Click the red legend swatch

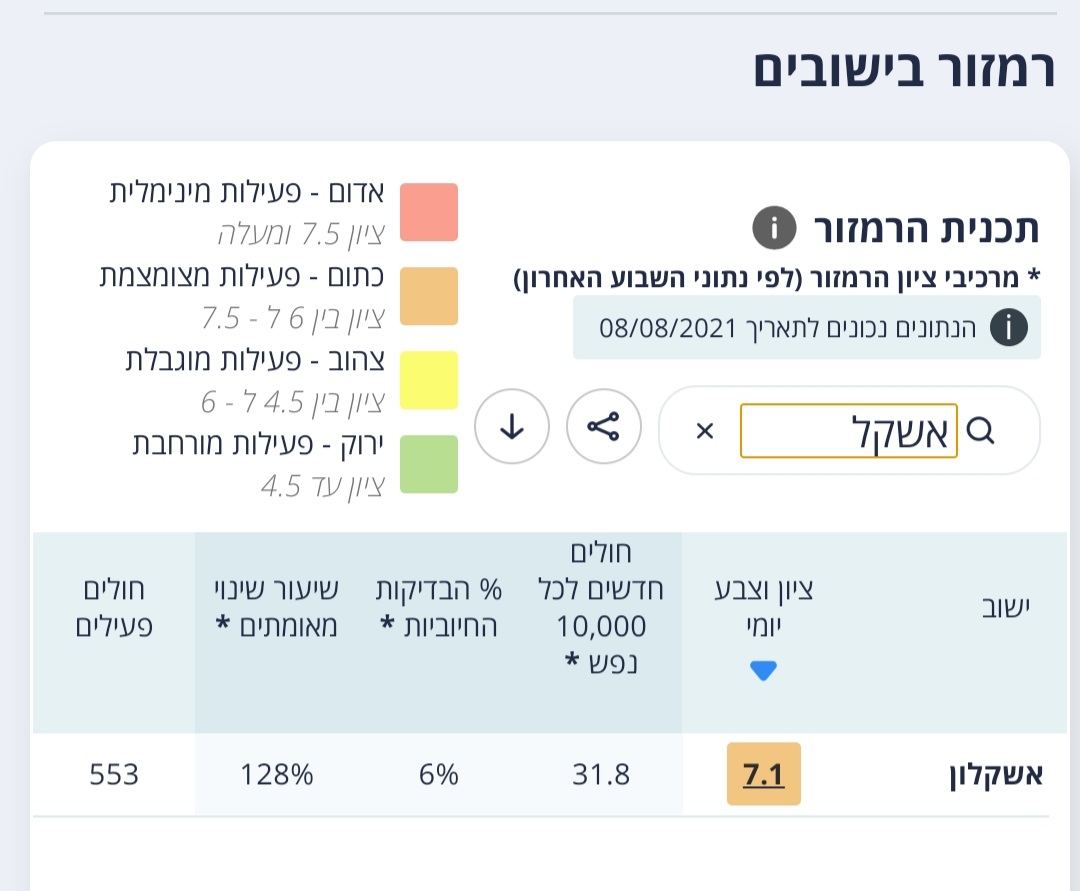tap(429, 212)
